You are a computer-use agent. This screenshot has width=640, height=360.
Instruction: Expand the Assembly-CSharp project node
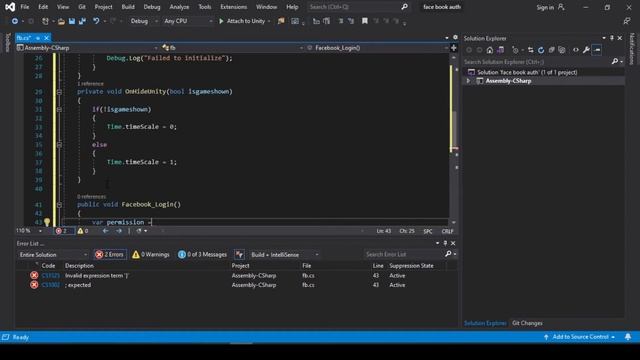(468, 81)
